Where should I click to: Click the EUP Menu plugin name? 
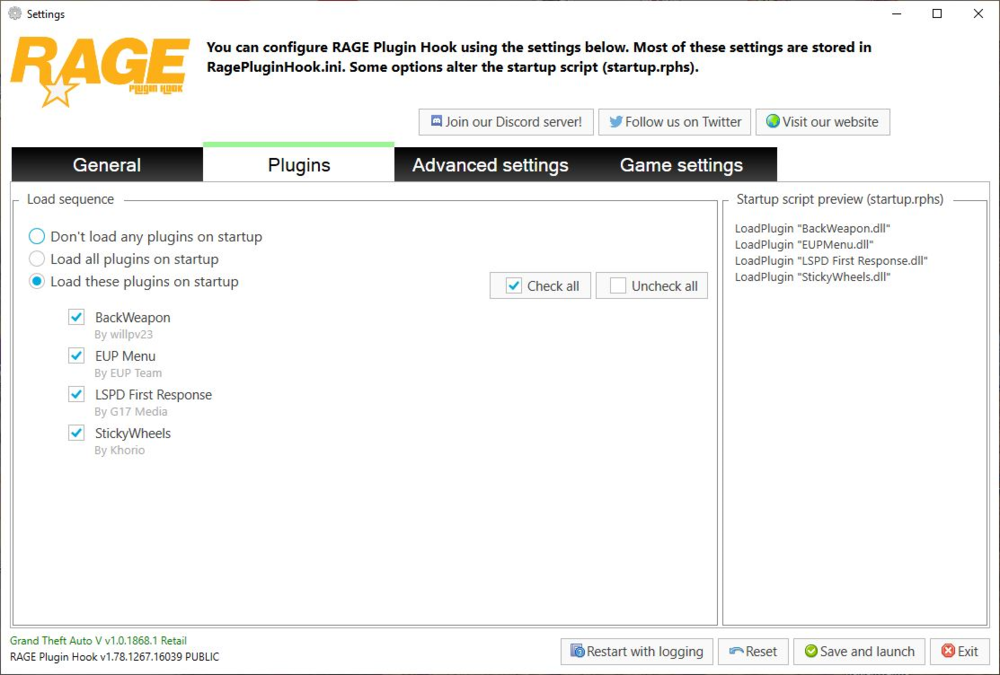(x=125, y=356)
